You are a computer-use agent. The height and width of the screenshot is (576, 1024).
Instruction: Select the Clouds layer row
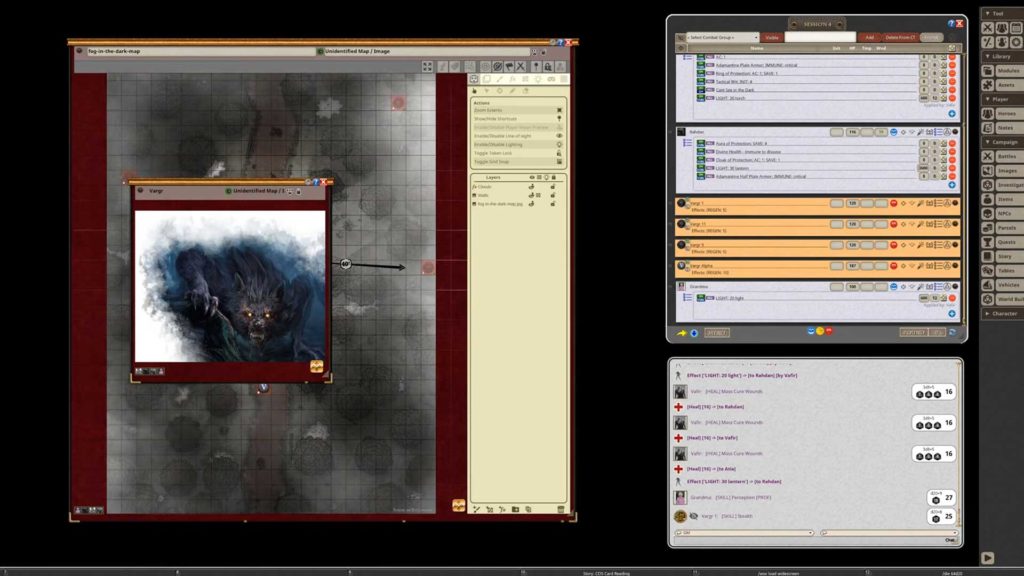[516, 187]
